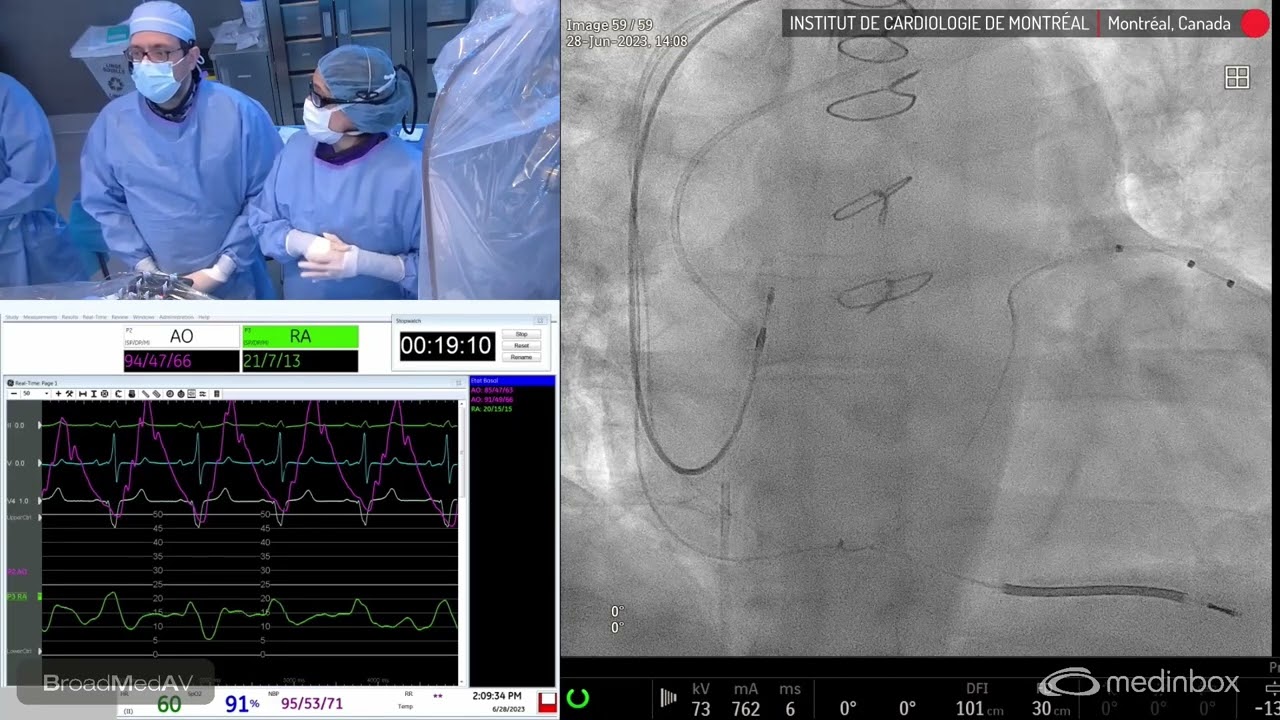The width and height of the screenshot is (1280, 720).
Task: Click the heart rate value 60
Action: coord(169,705)
